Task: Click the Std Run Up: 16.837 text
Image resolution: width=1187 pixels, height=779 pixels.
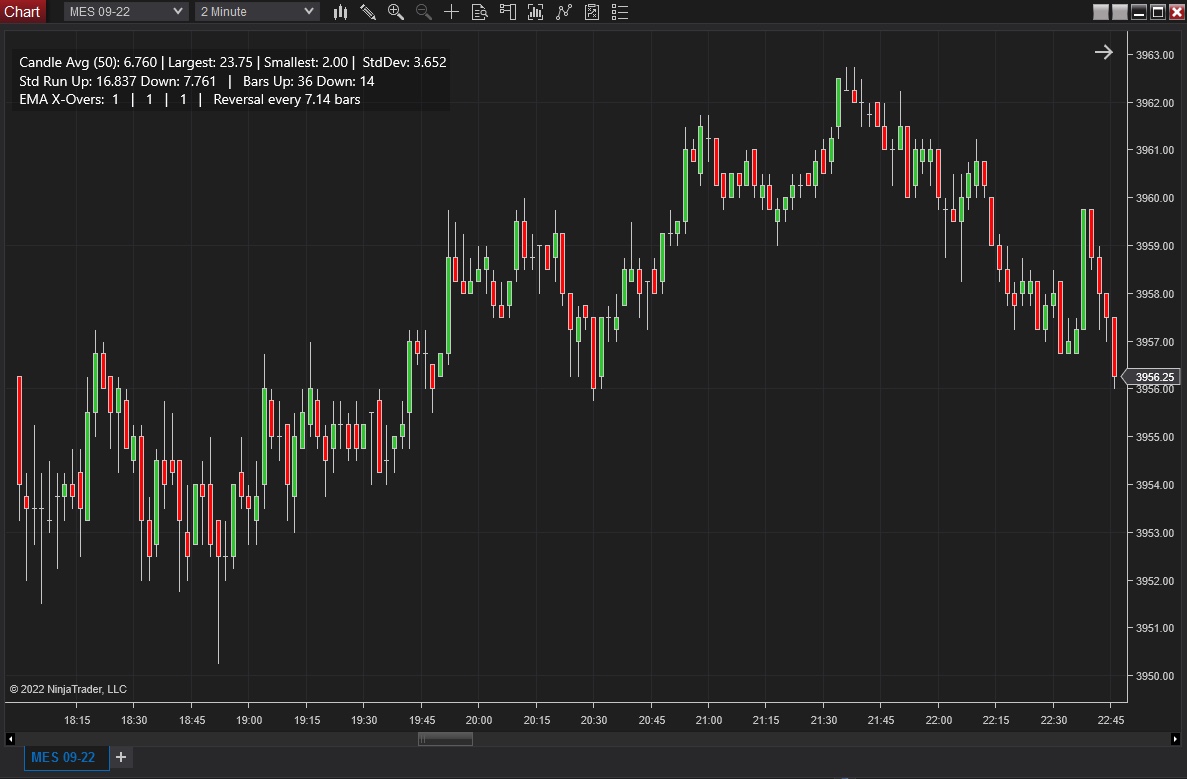Action: coord(78,81)
